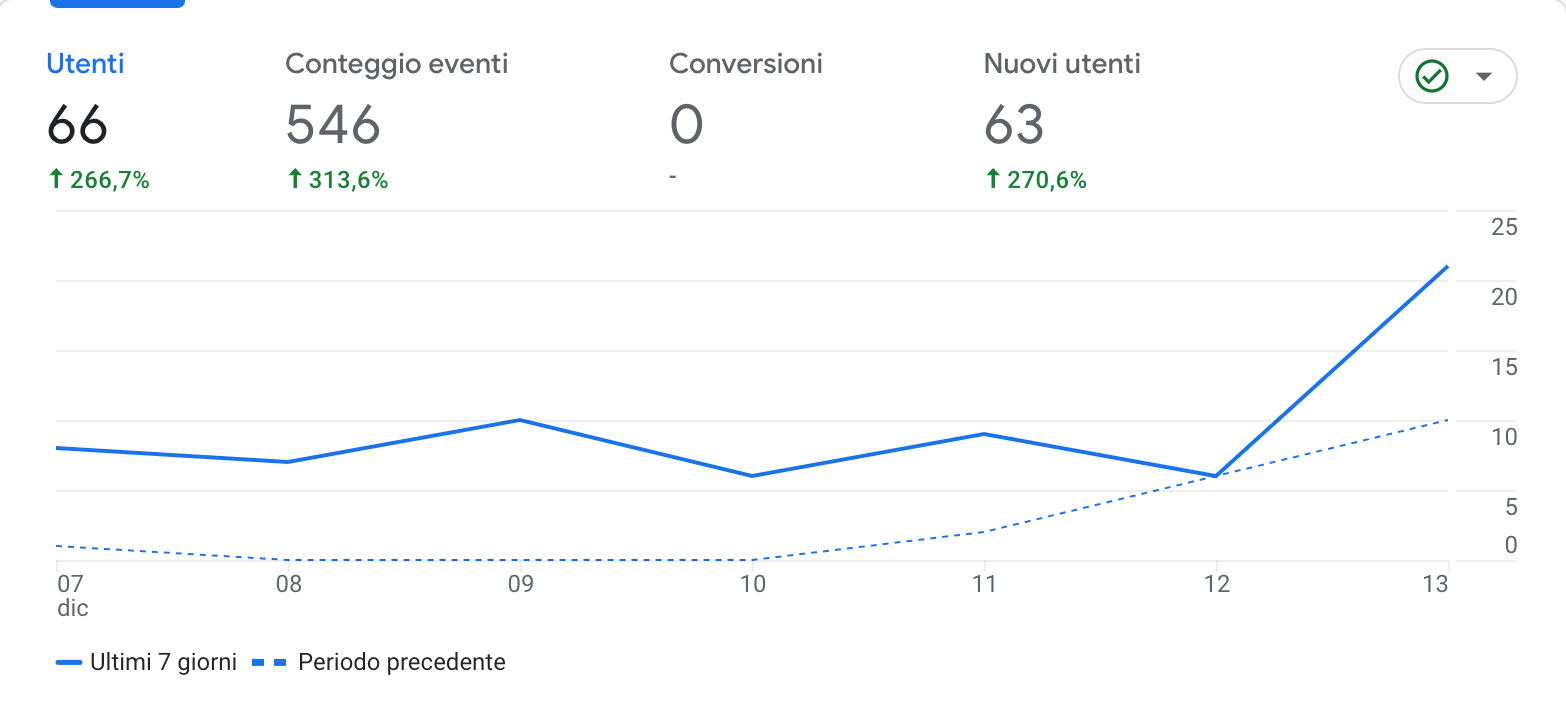The image size is (1566, 712).
Task: Click the green up arrow beside 313,6%
Action: click(x=294, y=180)
